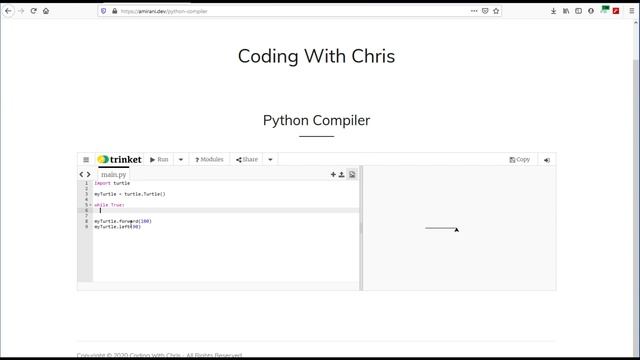Collapse the while True code fold
640x360 pixels.
pyautogui.click(x=90, y=205)
